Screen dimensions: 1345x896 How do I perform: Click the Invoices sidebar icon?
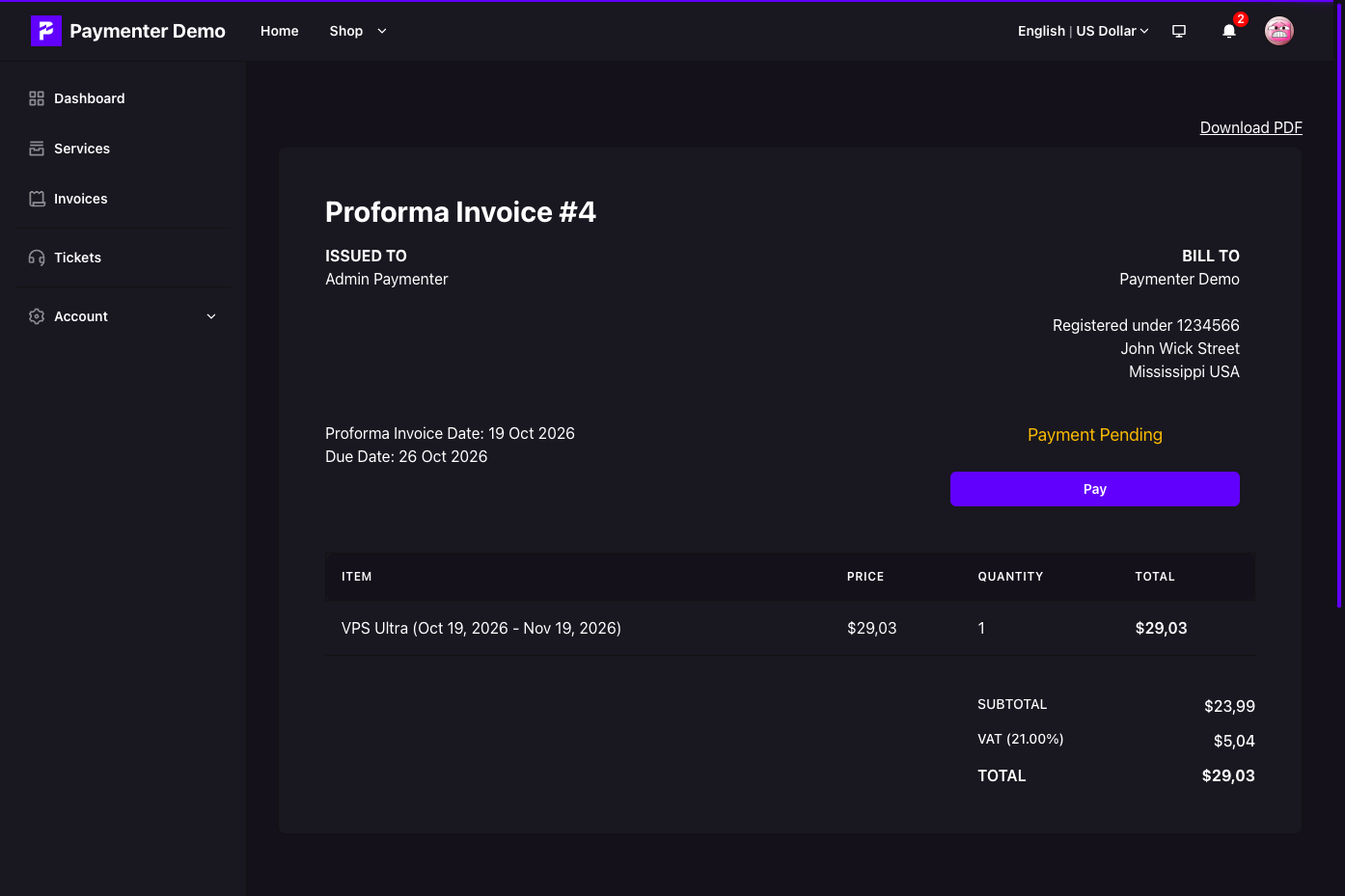point(37,199)
